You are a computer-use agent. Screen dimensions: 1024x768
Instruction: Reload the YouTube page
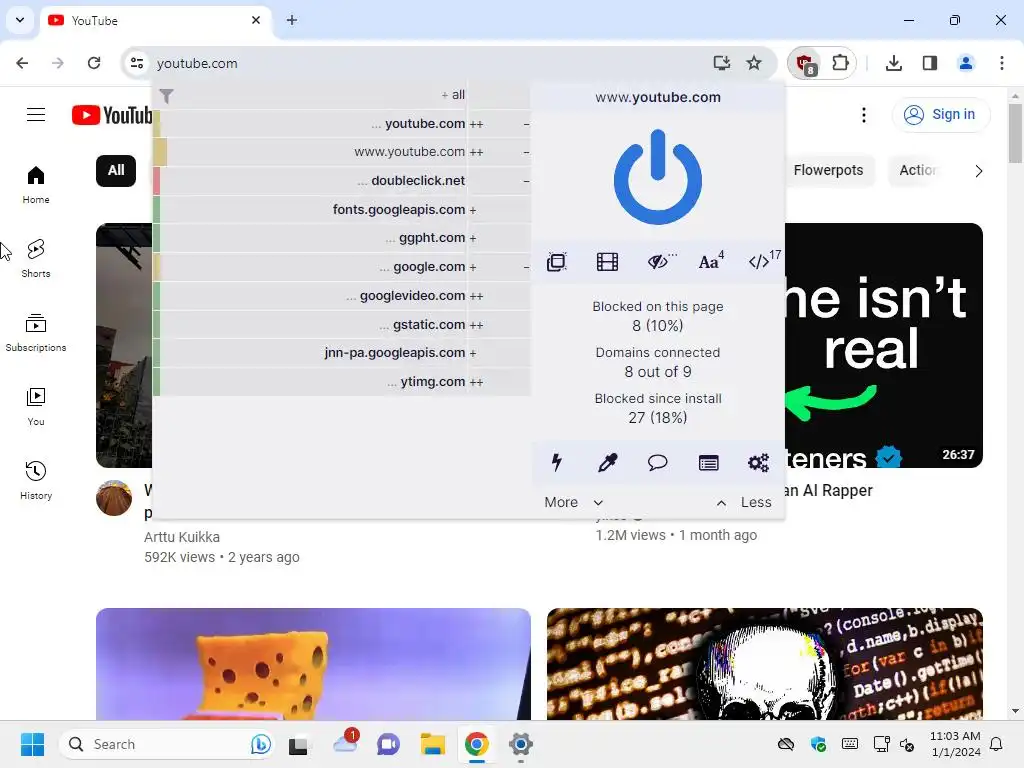point(94,63)
